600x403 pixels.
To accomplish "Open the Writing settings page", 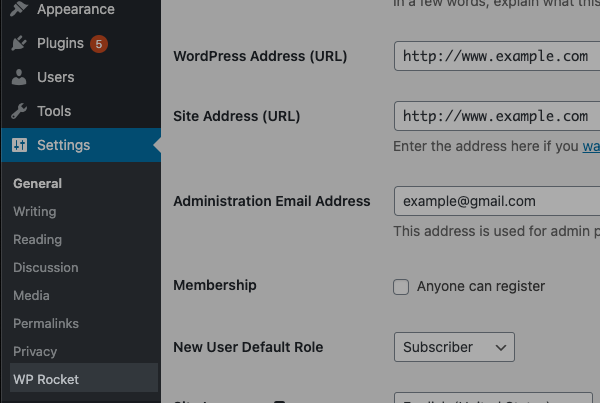I will [x=35, y=212].
